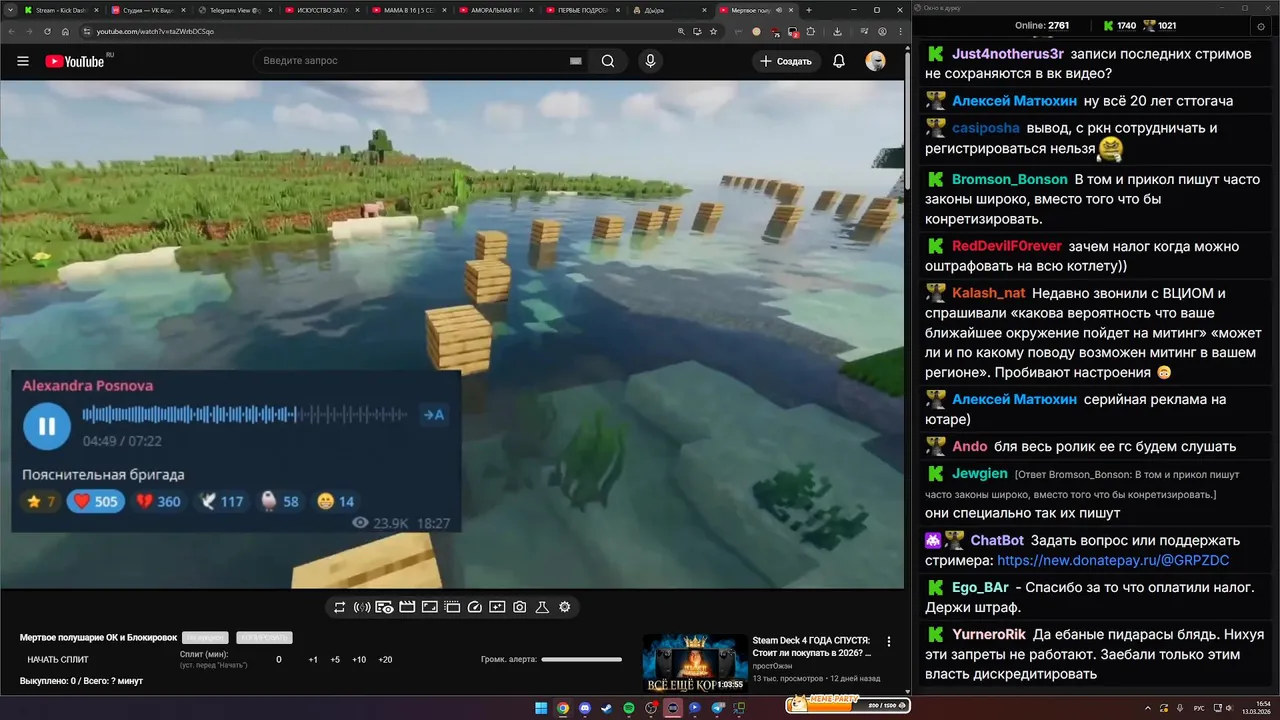The width and height of the screenshot is (1280, 720).
Task: Seek within the voice message waveform
Action: click(x=245, y=415)
